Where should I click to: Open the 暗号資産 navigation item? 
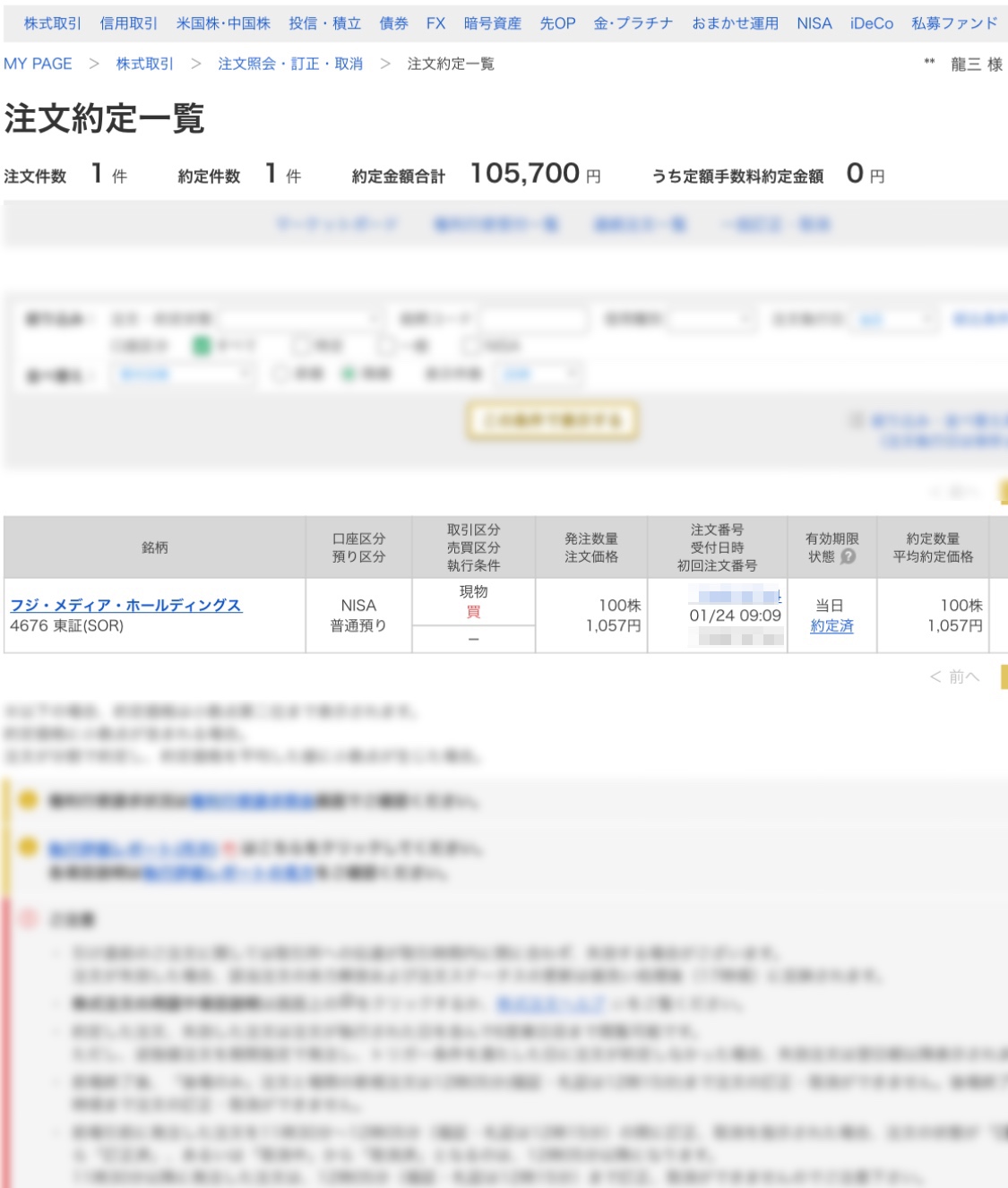coord(492,23)
